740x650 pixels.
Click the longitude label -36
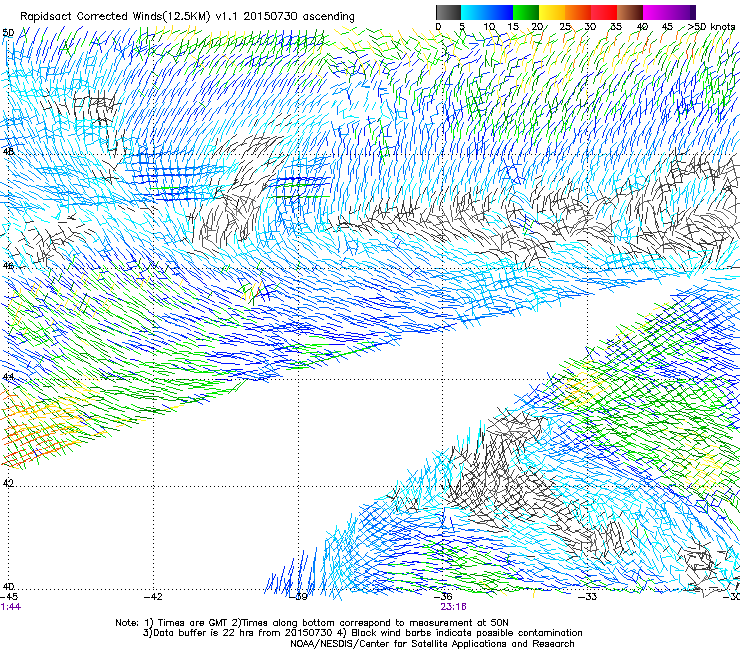(x=443, y=597)
